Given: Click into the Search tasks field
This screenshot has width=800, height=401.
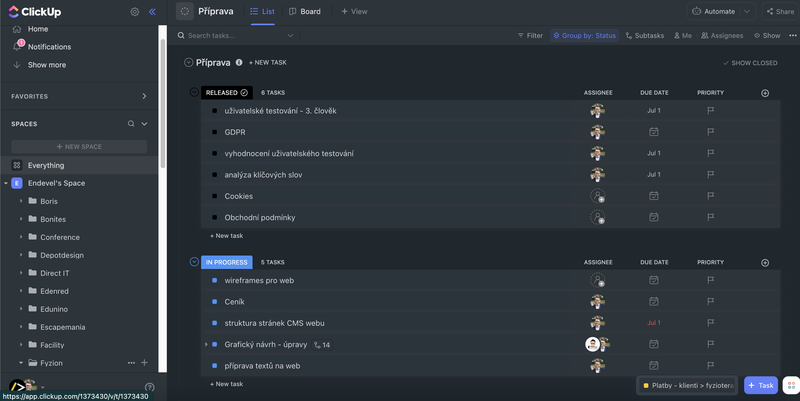Looking at the screenshot, I should point(235,36).
